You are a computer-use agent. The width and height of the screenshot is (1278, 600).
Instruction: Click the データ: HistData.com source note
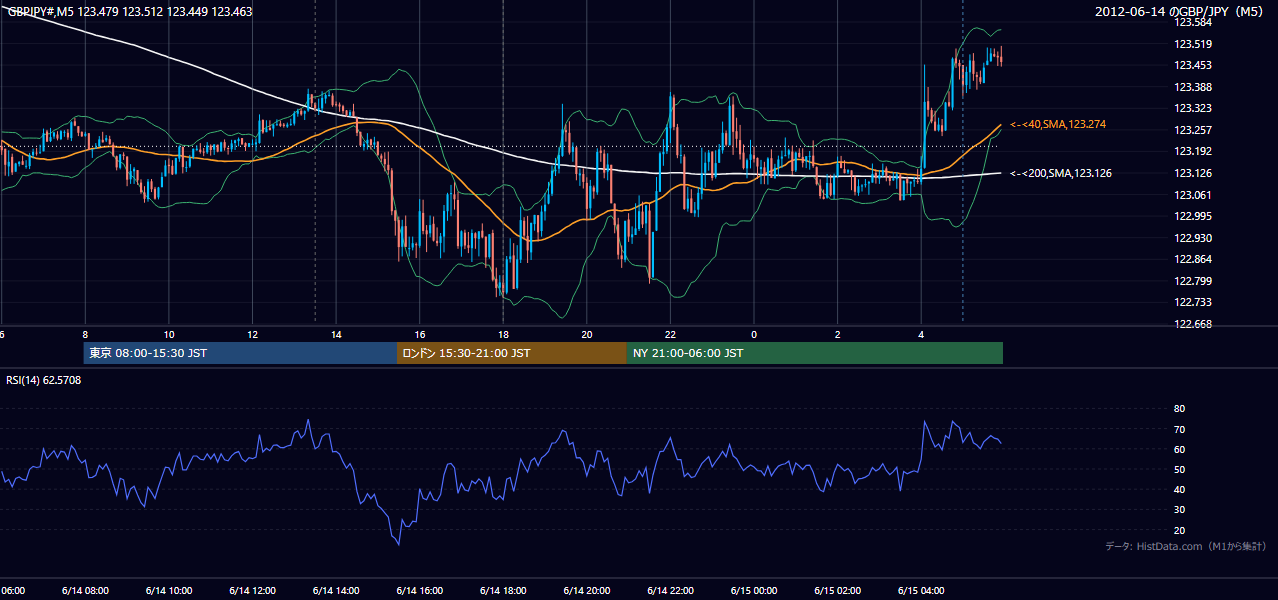pyautogui.click(x=1186, y=546)
